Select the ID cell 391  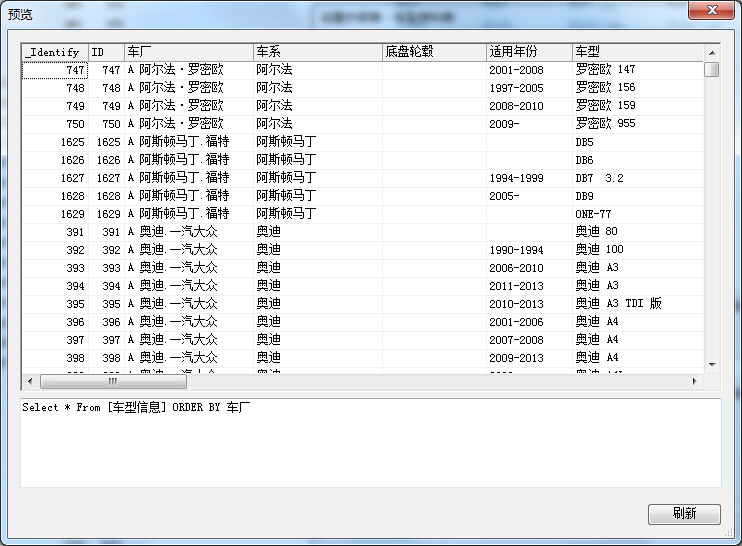(106, 232)
